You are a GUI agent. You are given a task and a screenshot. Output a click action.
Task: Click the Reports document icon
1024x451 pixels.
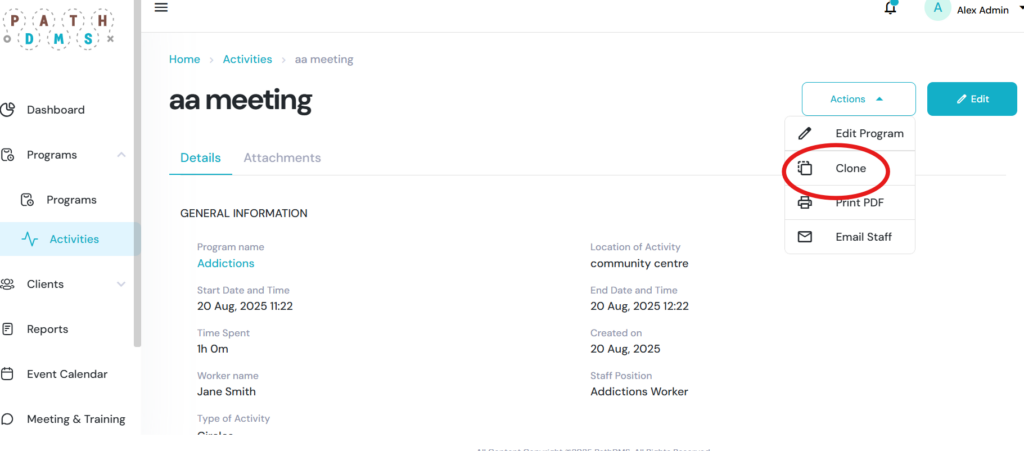8,329
